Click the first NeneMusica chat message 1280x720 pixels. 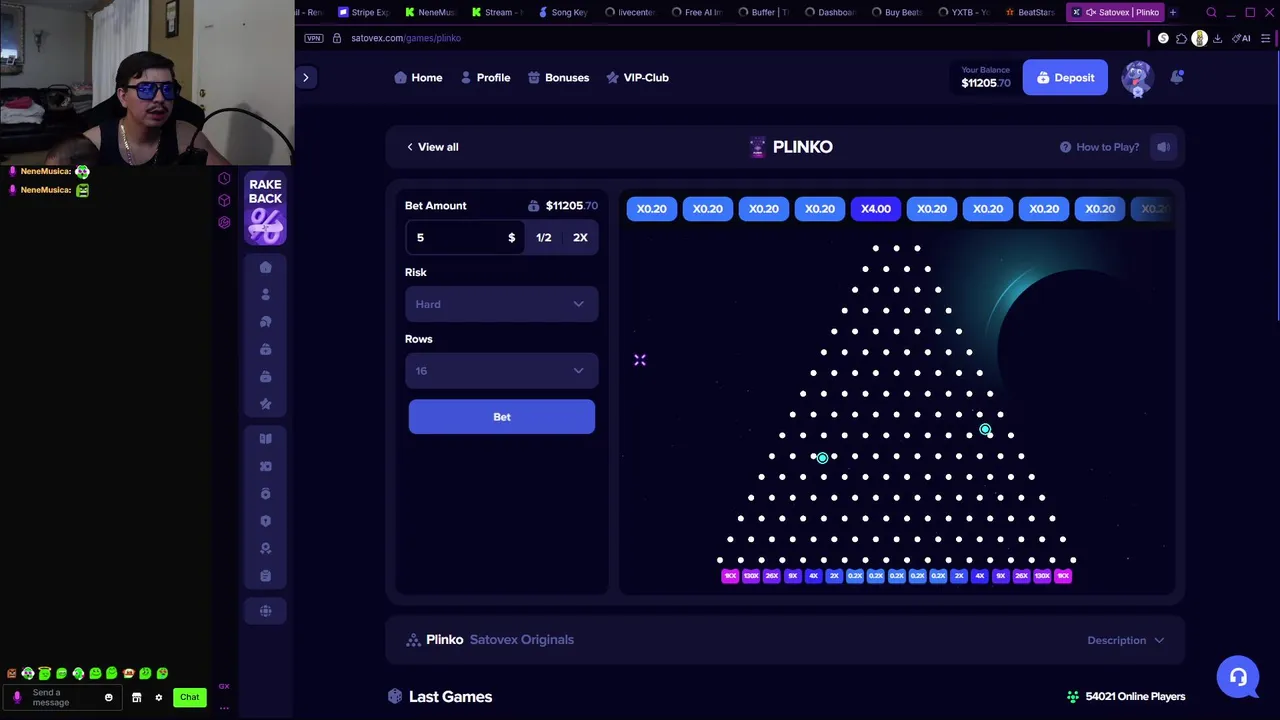[50, 171]
